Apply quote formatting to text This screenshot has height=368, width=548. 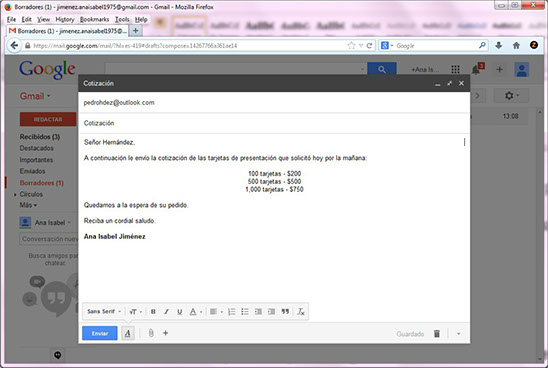(285, 311)
